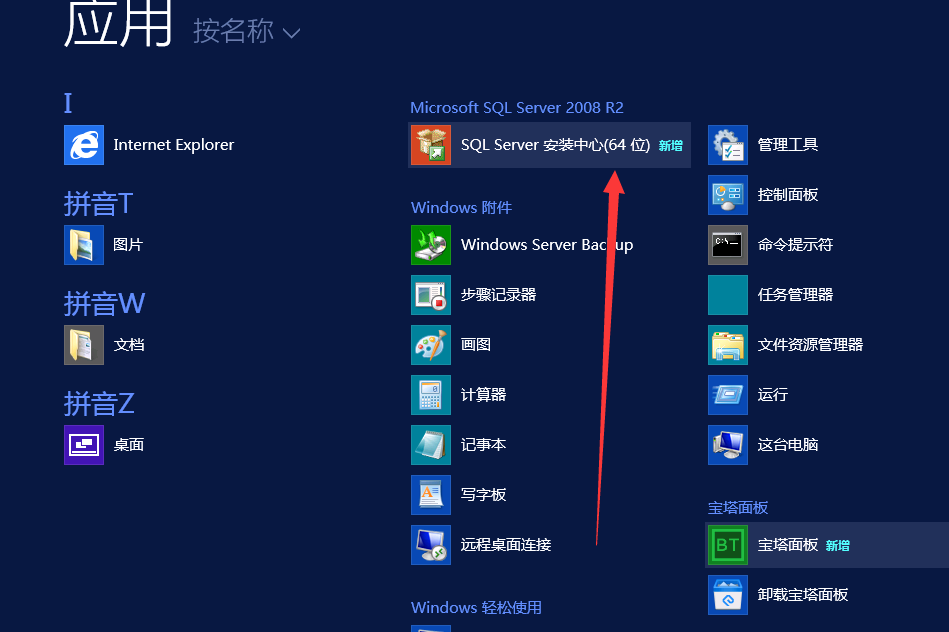The width and height of the screenshot is (949, 632).
Task: Open Windows Server Backup icon
Action: click(x=431, y=245)
